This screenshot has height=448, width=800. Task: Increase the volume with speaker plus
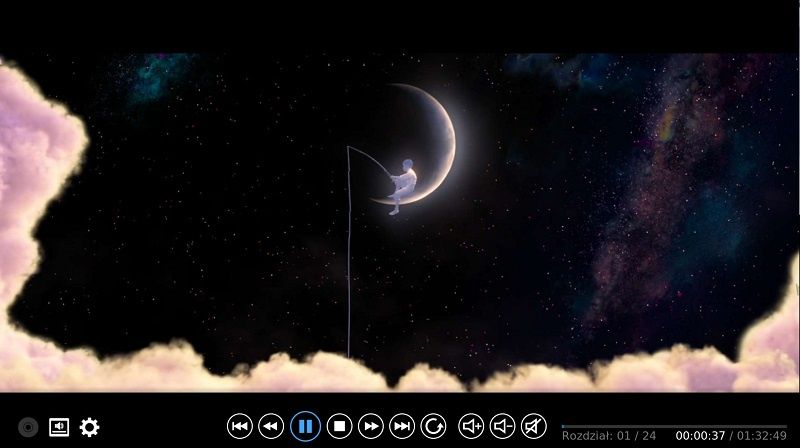point(471,426)
